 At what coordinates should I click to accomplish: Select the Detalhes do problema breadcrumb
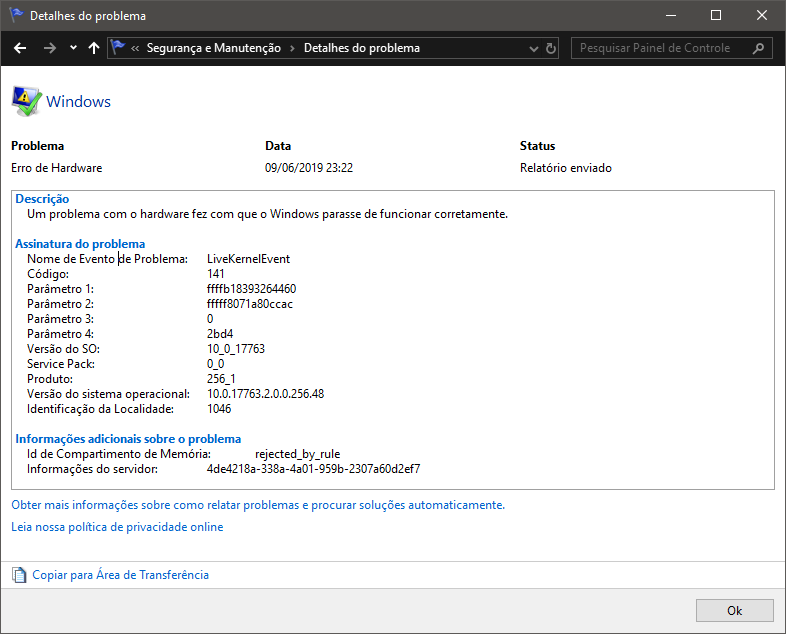[362, 48]
